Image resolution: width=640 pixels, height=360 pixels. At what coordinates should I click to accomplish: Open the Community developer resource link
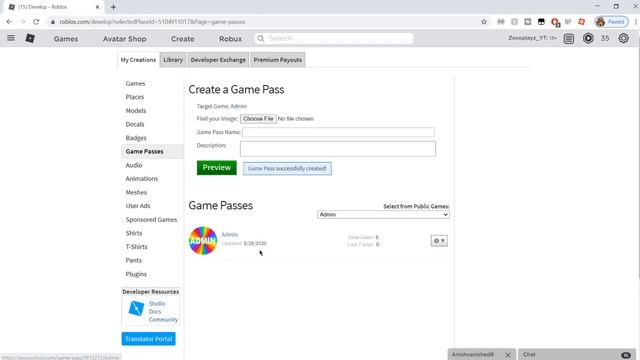click(163, 320)
